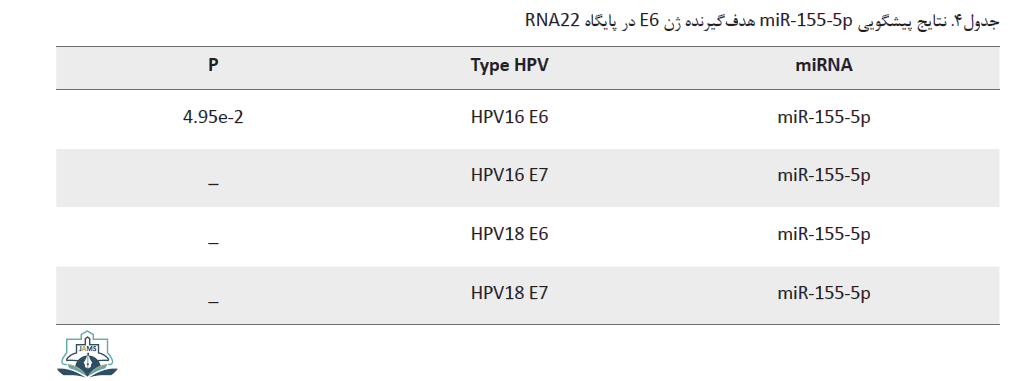Click the 4.95e-2 P value cell
1031x381 pixels.
[213, 118]
